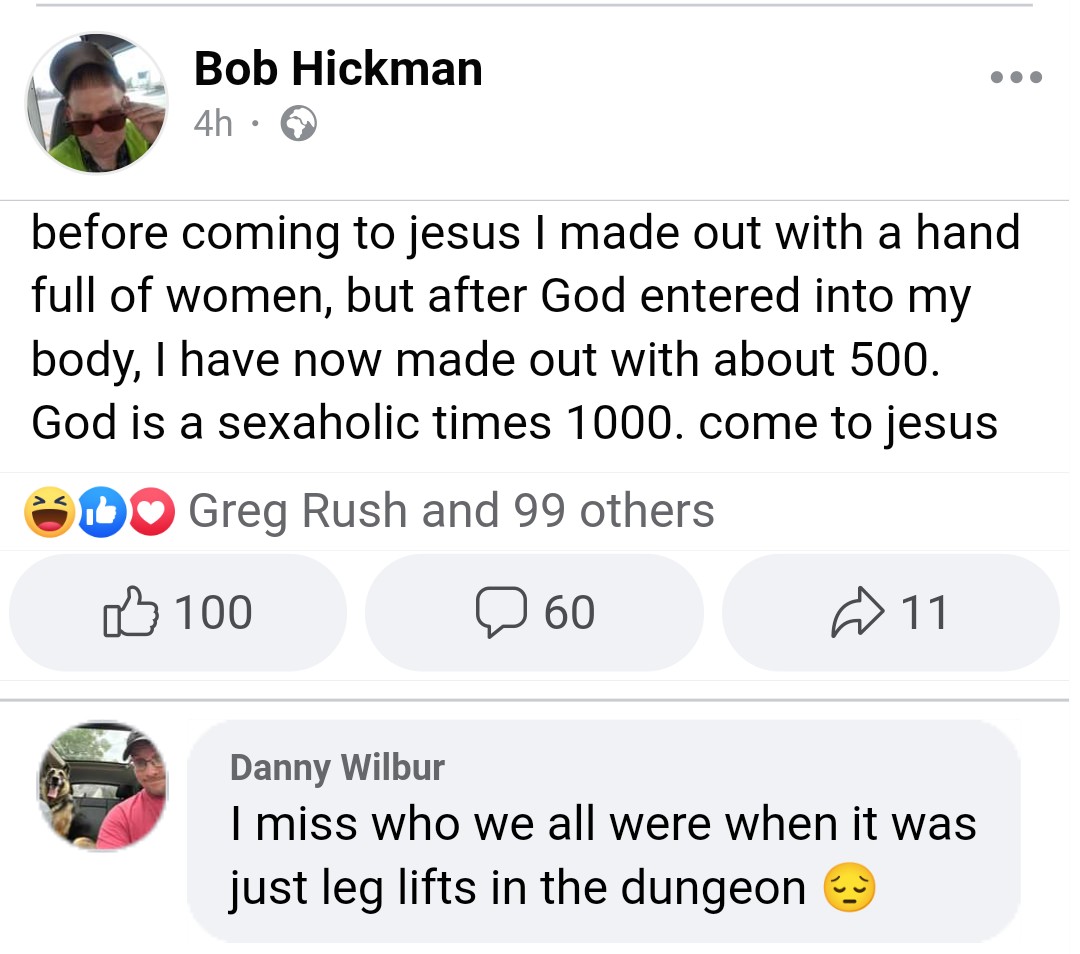The width and height of the screenshot is (1080, 954).
Task: Click the Danny Wilbur commenter name
Action: coord(337,767)
